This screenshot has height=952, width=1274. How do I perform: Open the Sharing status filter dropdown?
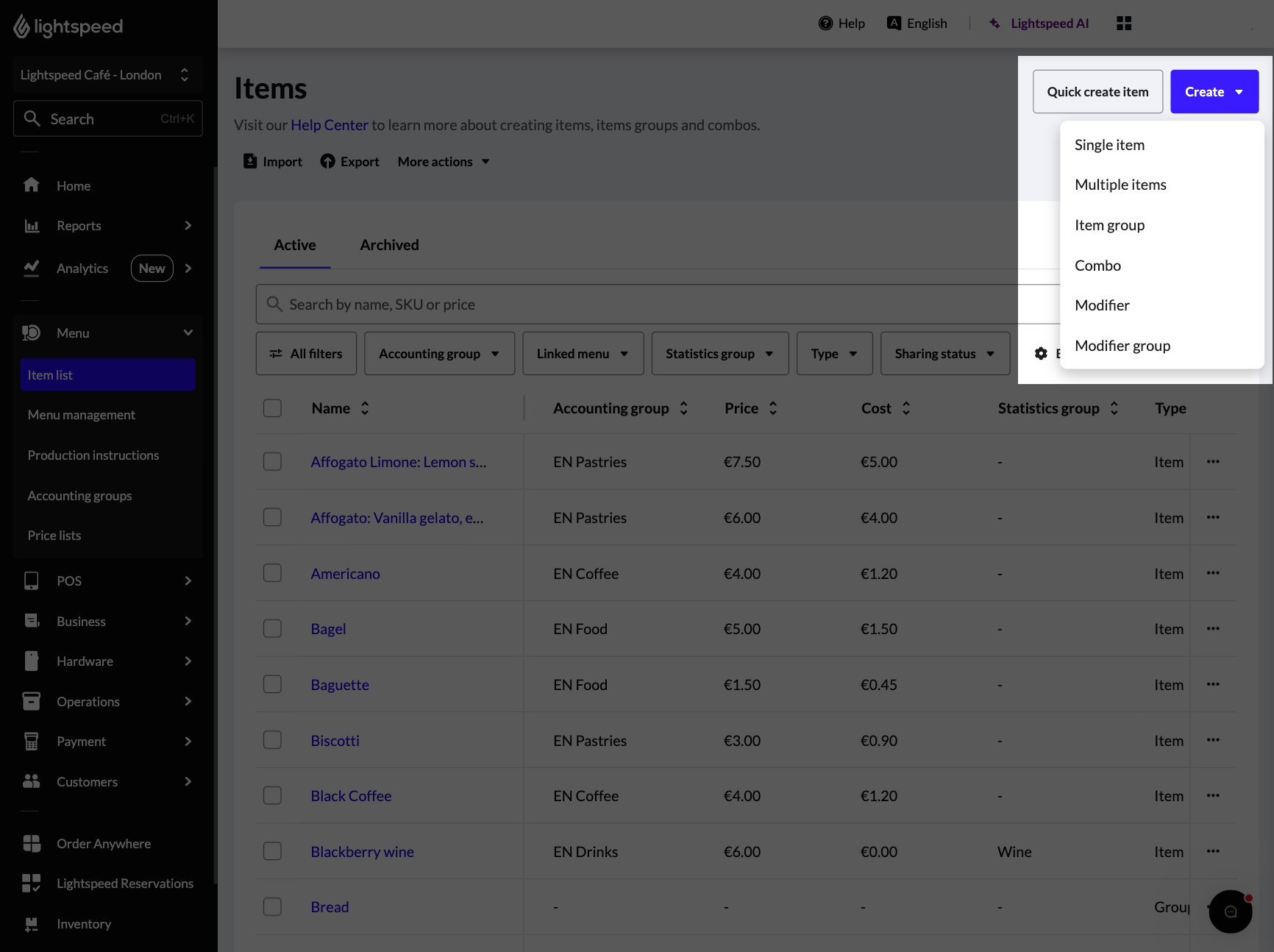(944, 354)
